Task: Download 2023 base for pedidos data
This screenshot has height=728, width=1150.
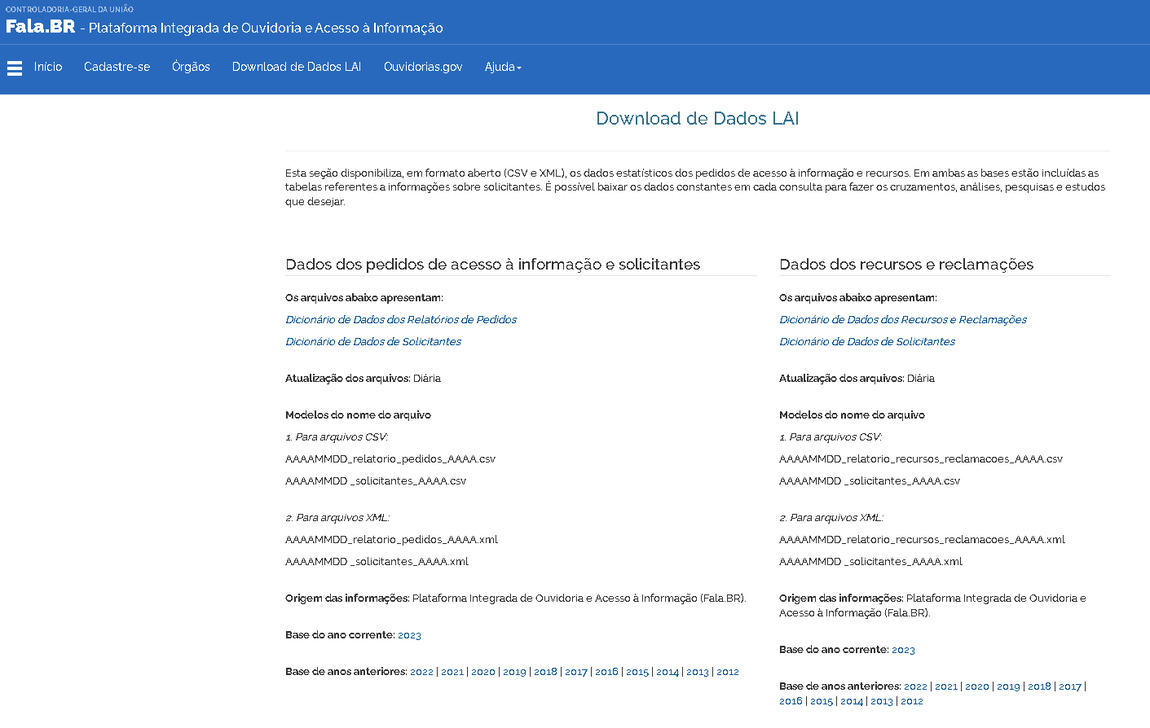Action: [x=410, y=634]
